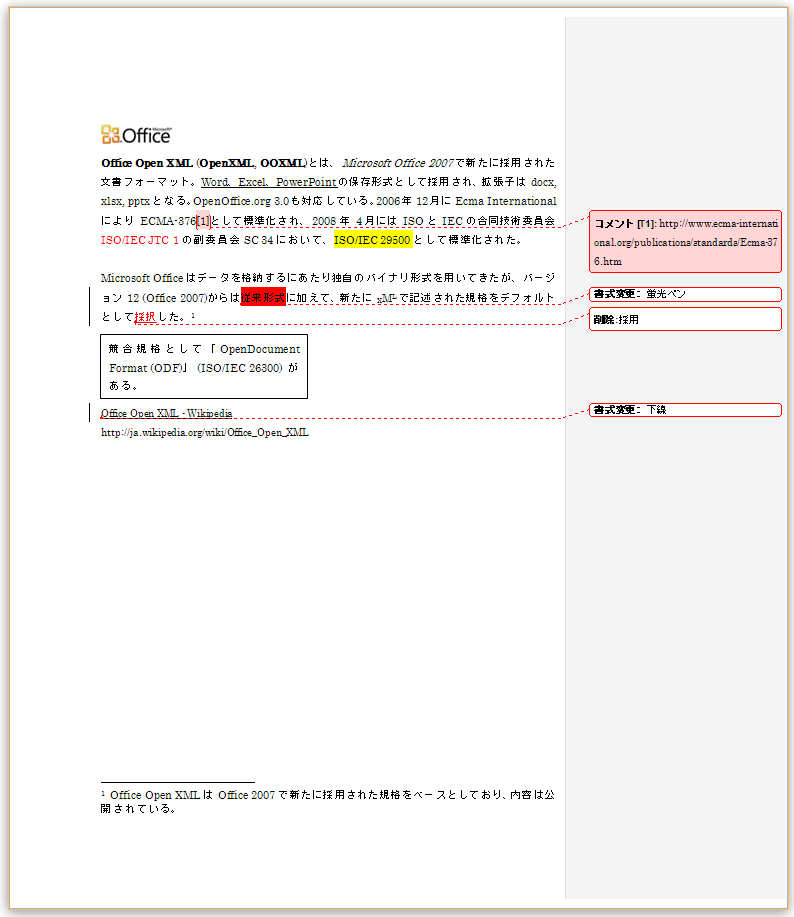Select the 書式変更: 蛍光ペン revision balloon
The height and width of the screenshot is (917, 794).
[x=685, y=294]
